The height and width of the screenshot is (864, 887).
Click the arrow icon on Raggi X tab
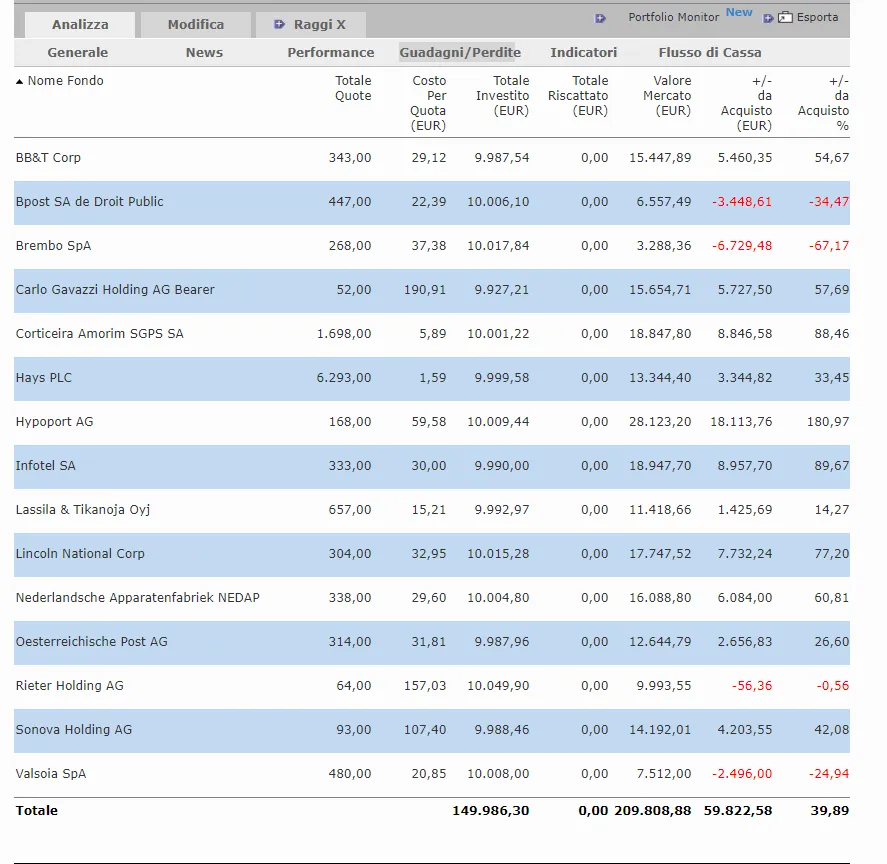280,24
